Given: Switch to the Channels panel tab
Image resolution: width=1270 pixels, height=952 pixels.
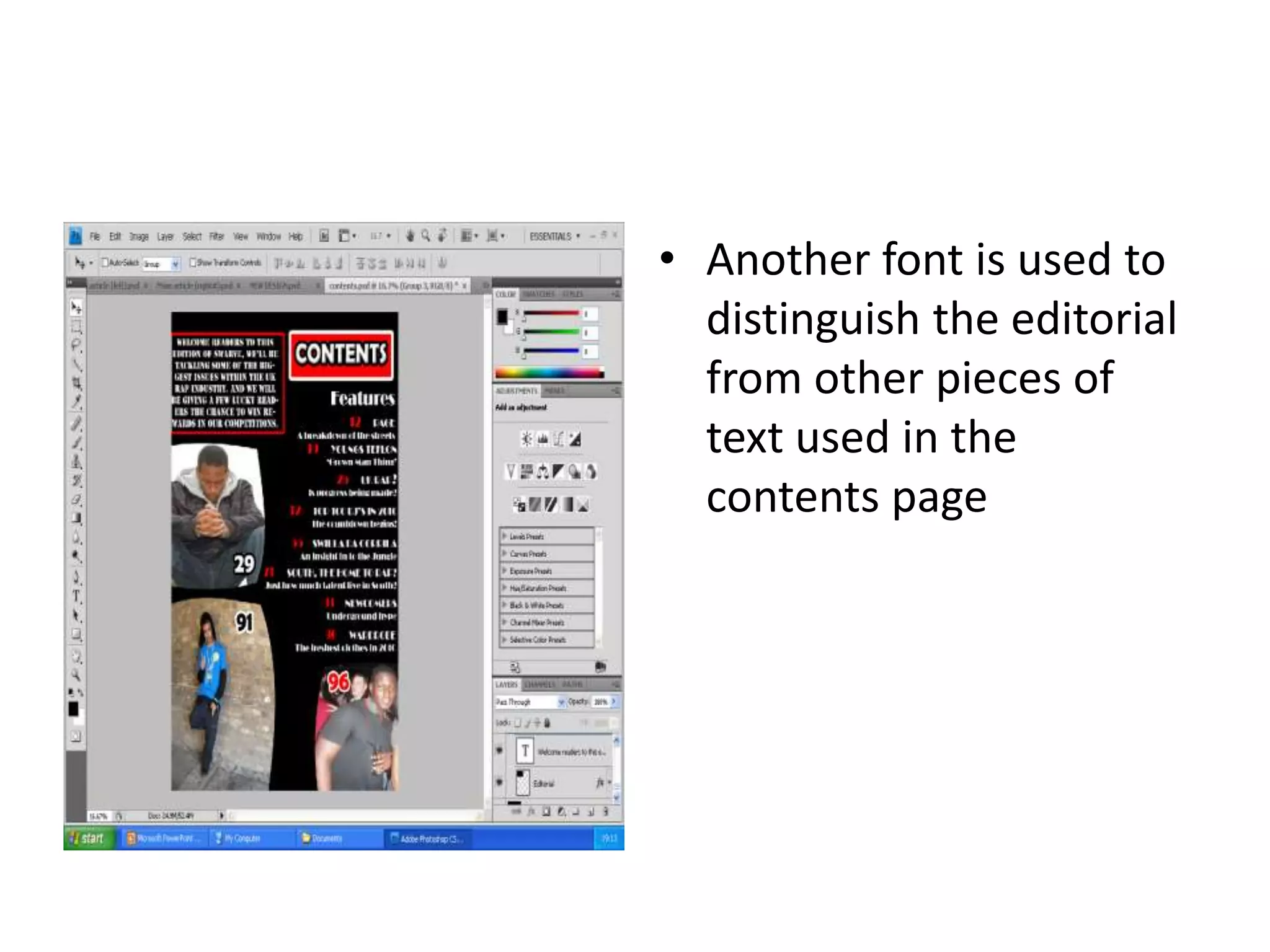Looking at the screenshot, I should [540, 684].
